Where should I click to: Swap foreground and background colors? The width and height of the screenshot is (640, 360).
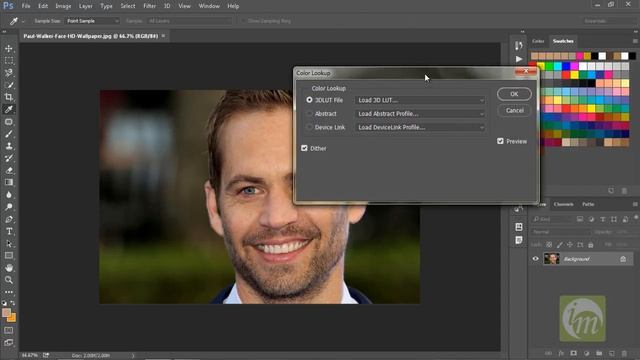pyautogui.click(x=13, y=303)
